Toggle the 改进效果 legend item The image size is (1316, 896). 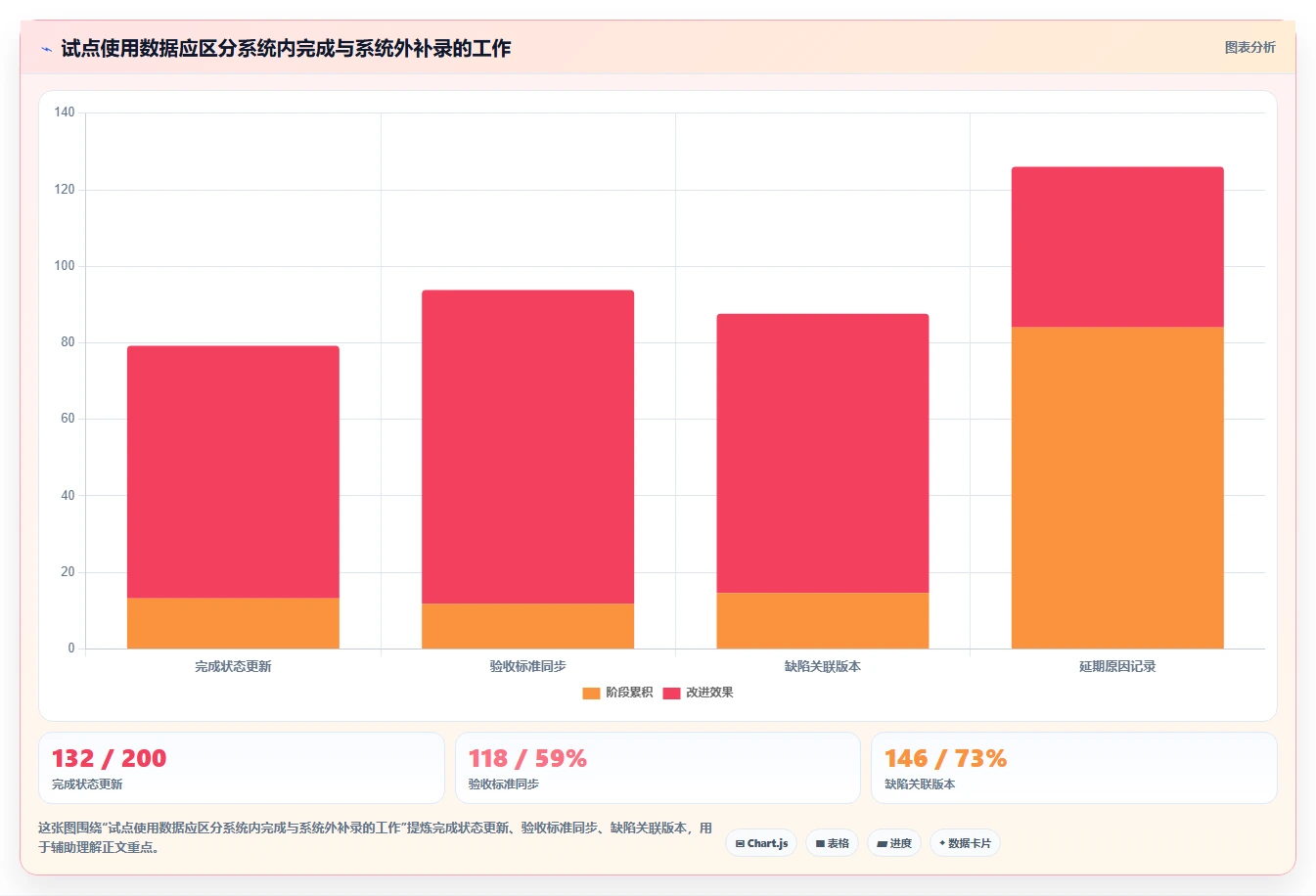pos(698,693)
